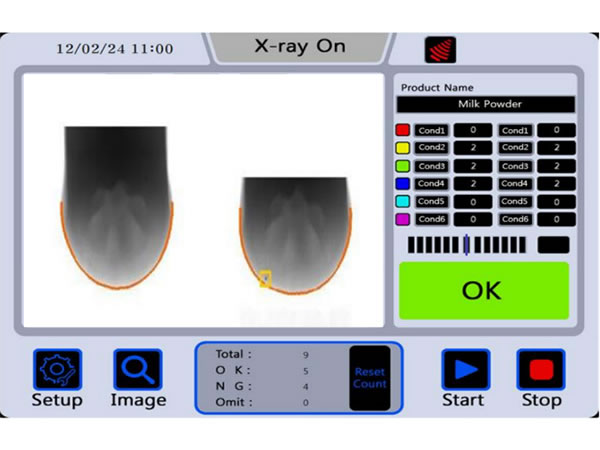Click the right container X-ray image
The height and width of the screenshot is (450, 600).
point(295,235)
